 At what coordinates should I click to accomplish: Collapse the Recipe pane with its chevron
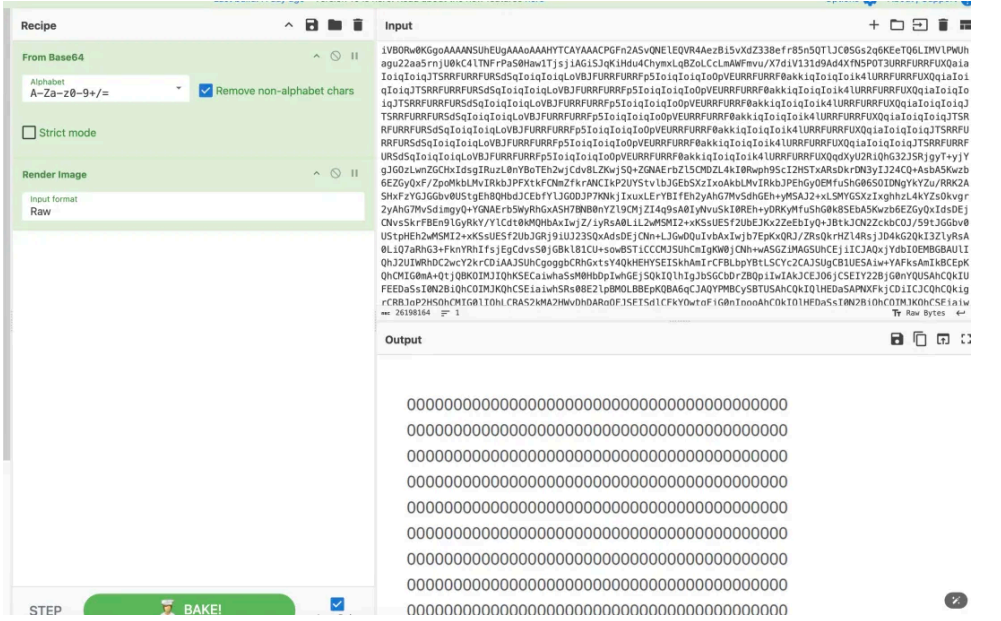(x=289, y=26)
